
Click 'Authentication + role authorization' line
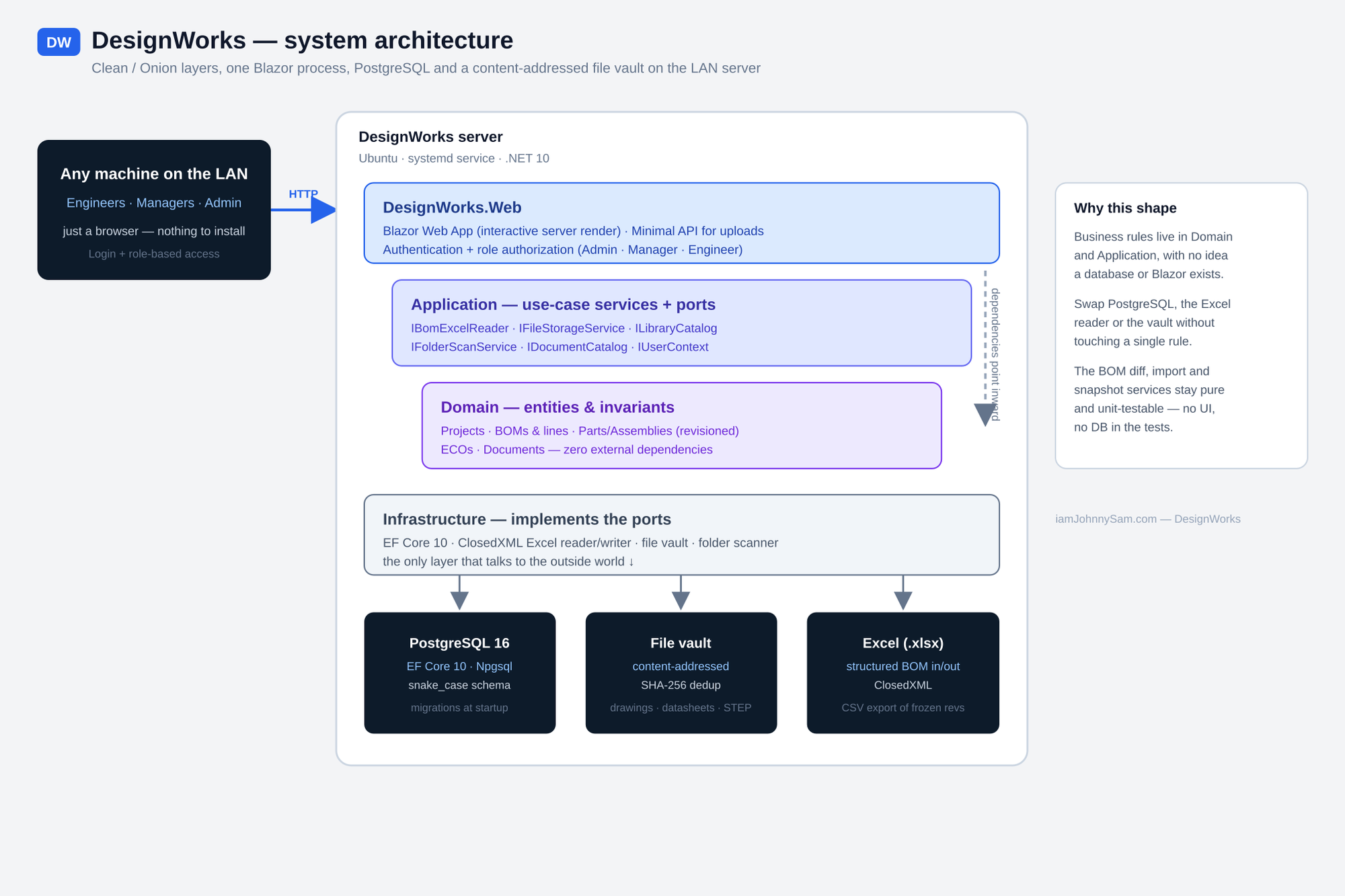click(x=563, y=249)
